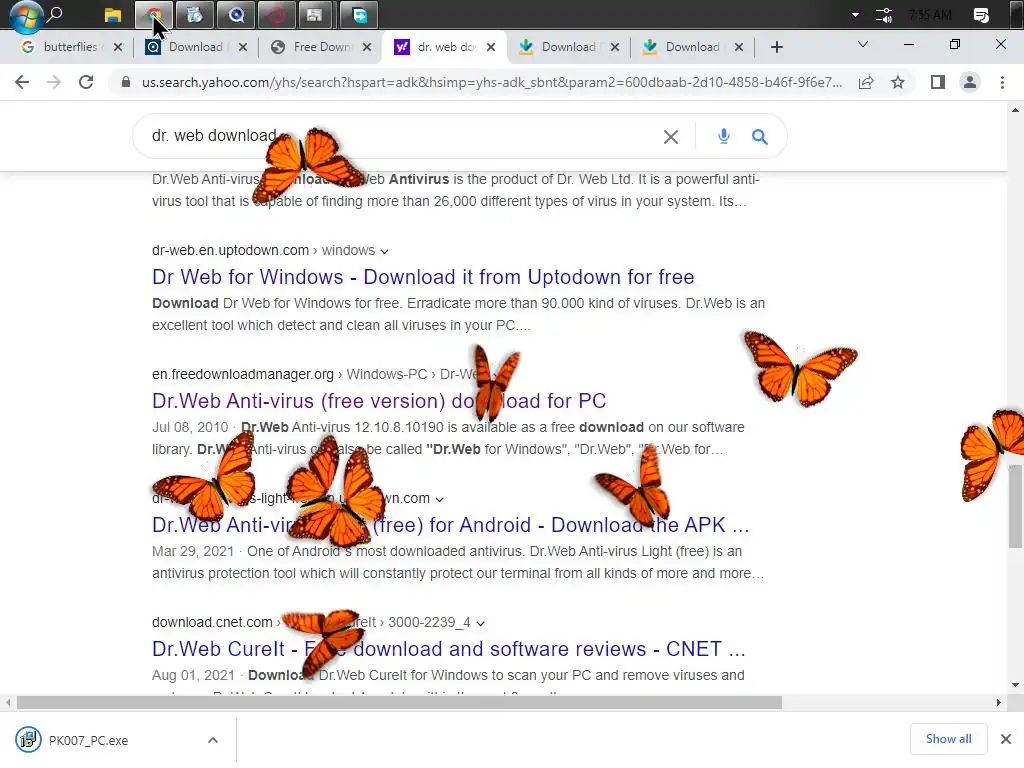The image size is (1024, 768).
Task: Close the Free Download tab
Action: 367,47
